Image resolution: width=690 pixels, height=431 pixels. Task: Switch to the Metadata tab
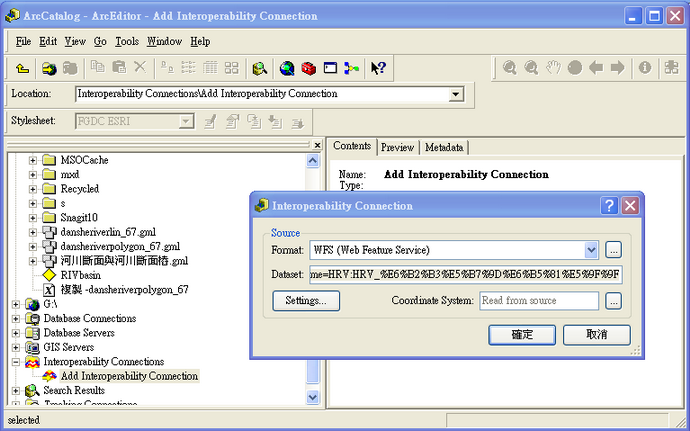[x=444, y=147]
